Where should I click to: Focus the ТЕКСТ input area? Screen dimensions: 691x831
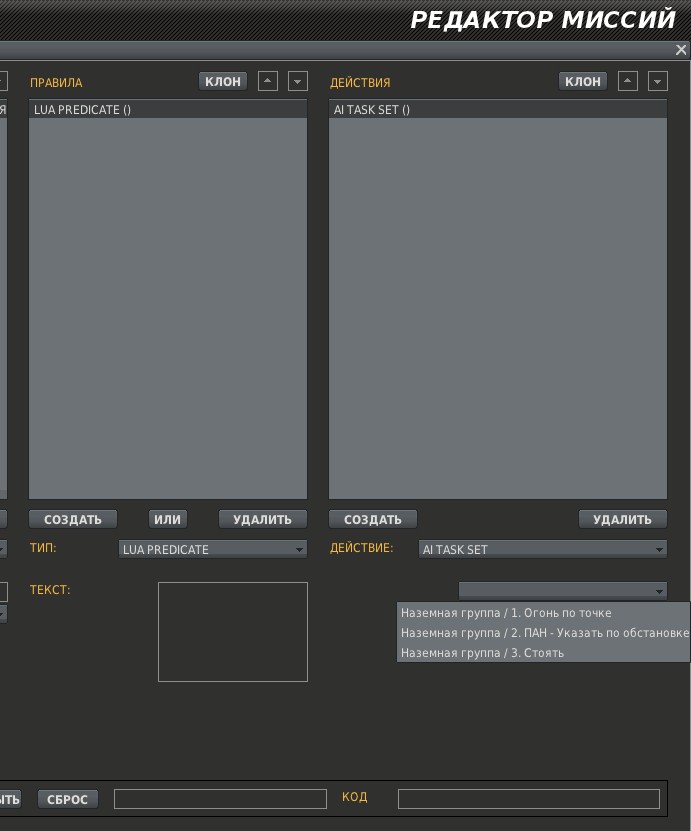233,632
